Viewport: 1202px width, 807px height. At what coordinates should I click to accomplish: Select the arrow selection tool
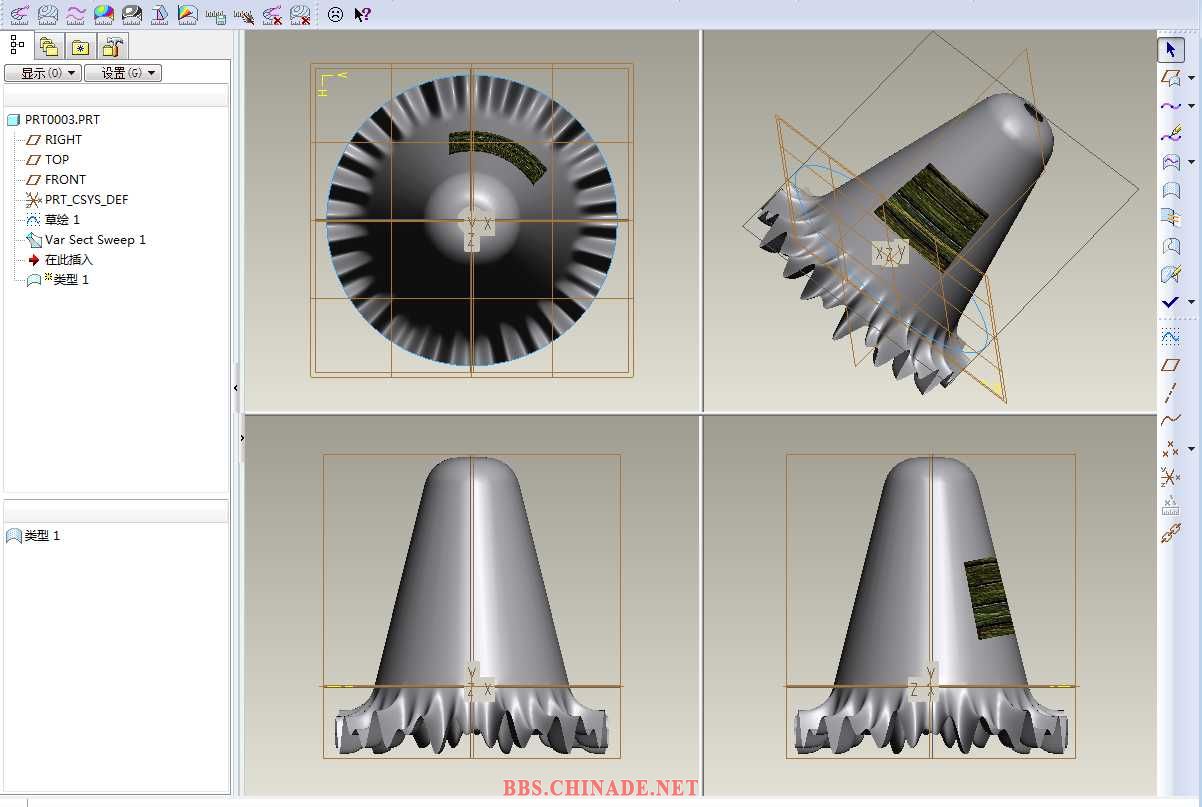1170,50
